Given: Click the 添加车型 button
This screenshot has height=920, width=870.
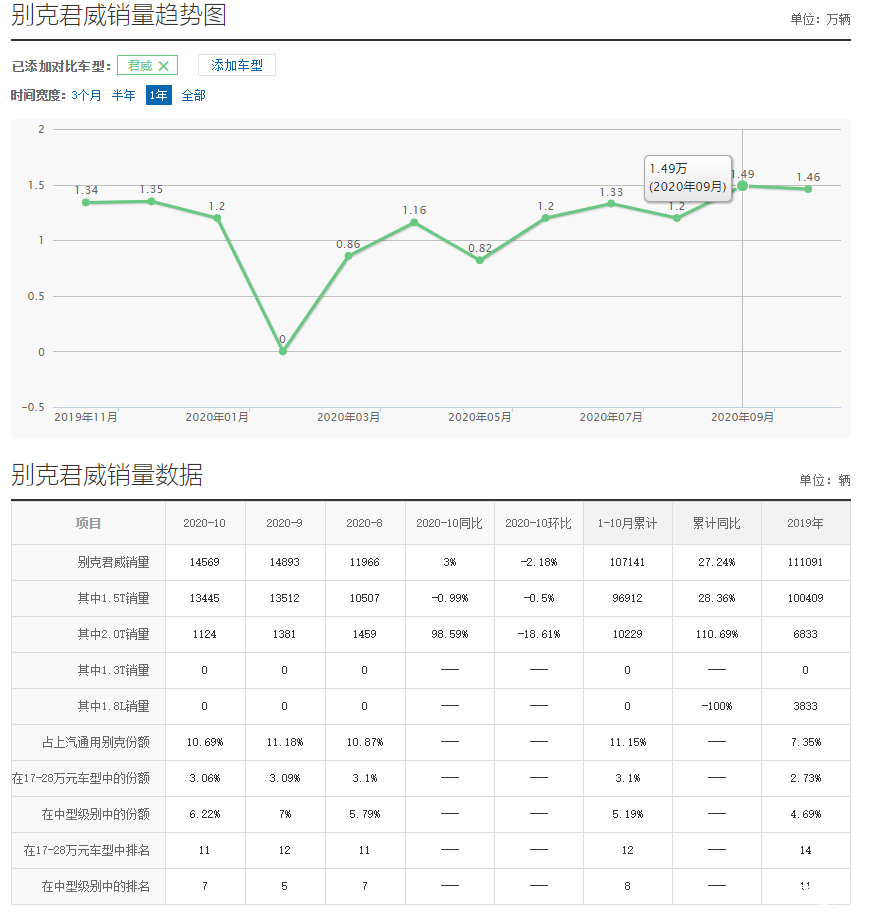Looking at the screenshot, I should pyautogui.click(x=237, y=65).
